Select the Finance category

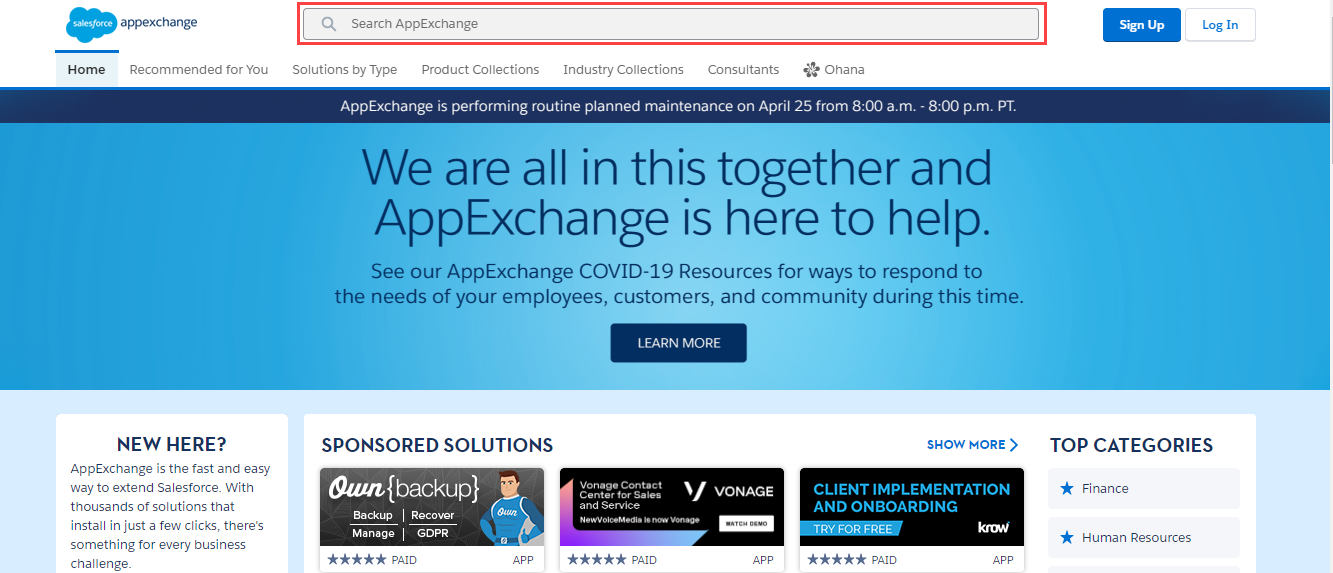1144,489
